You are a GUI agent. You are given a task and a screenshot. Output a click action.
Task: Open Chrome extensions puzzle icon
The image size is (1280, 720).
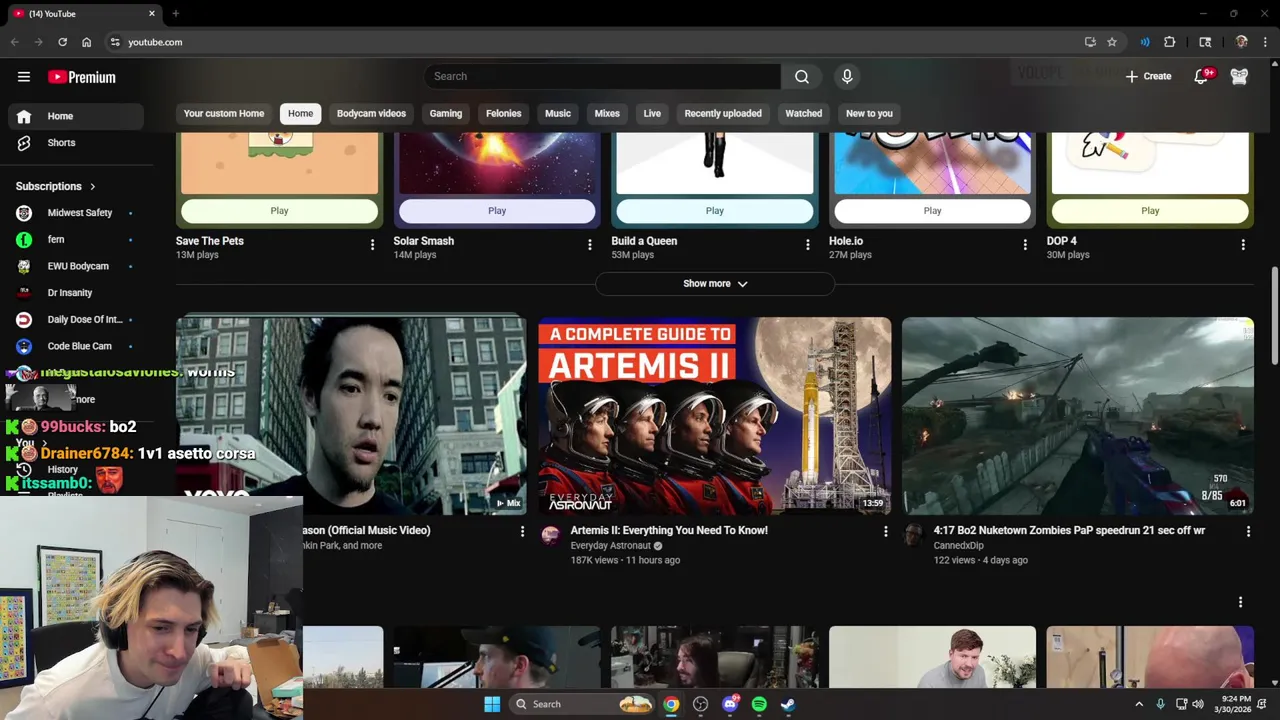pyautogui.click(x=1170, y=42)
